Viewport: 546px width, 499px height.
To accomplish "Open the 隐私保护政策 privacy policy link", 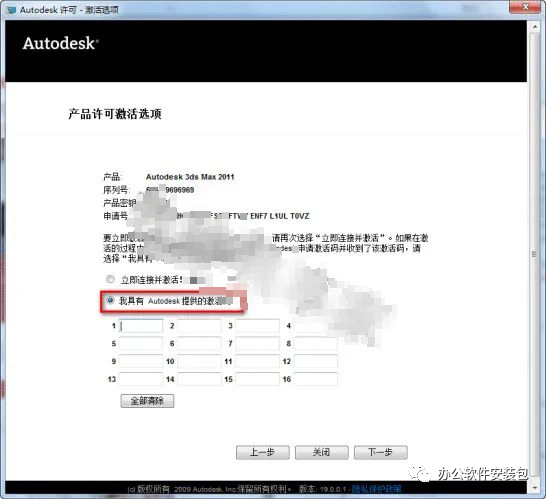I will point(376,489).
